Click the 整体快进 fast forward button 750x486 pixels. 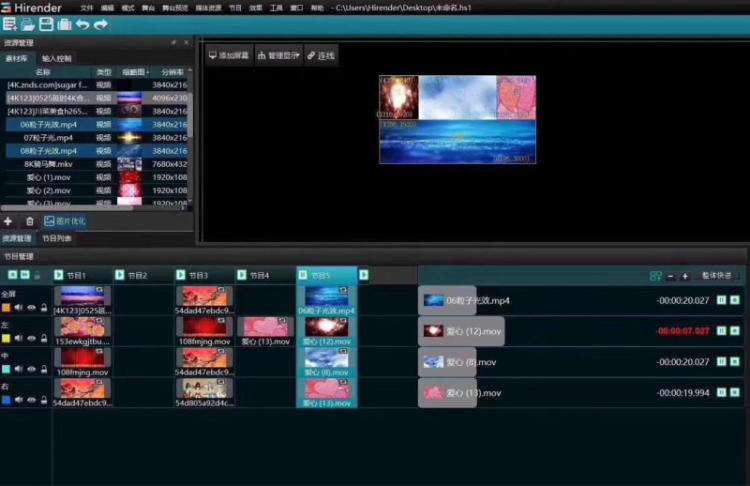click(x=717, y=276)
